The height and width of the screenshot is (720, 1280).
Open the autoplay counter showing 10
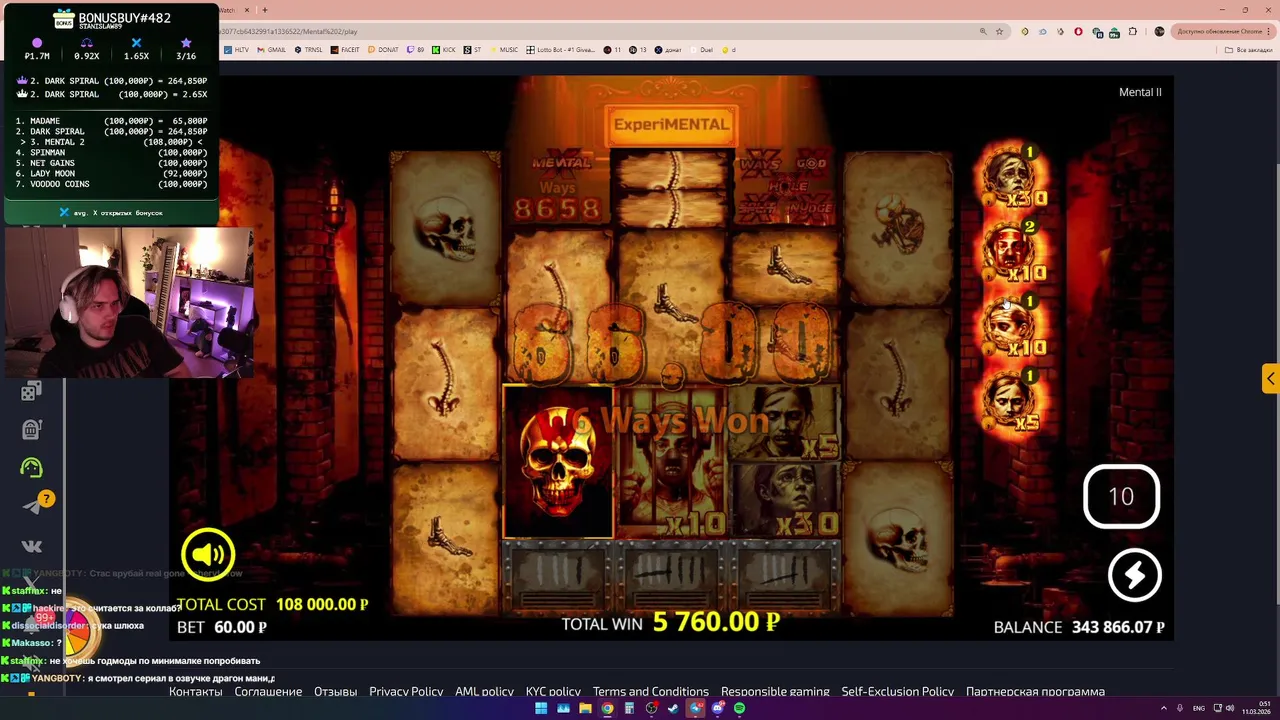[1121, 496]
